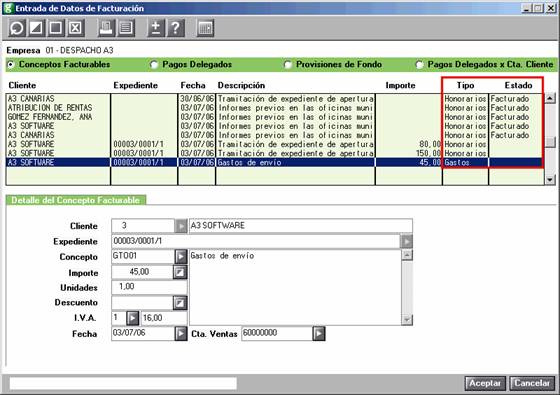Select the GOMEZ FERNANDEZ, ANA row
The image size is (560, 395).
point(275,117)
